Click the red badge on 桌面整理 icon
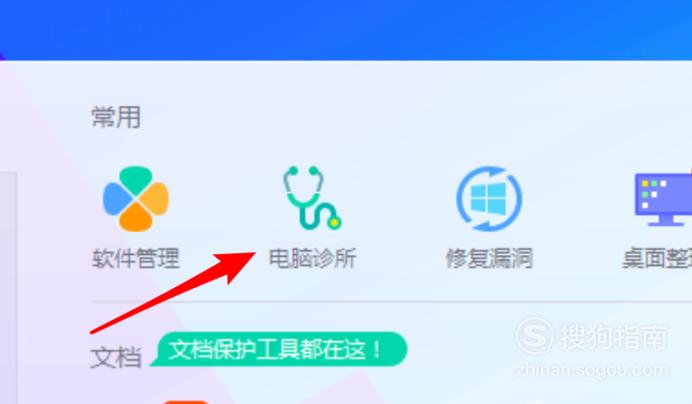This screenshot has width=692, height=404. pyautogui.click(x=690, y=171)
